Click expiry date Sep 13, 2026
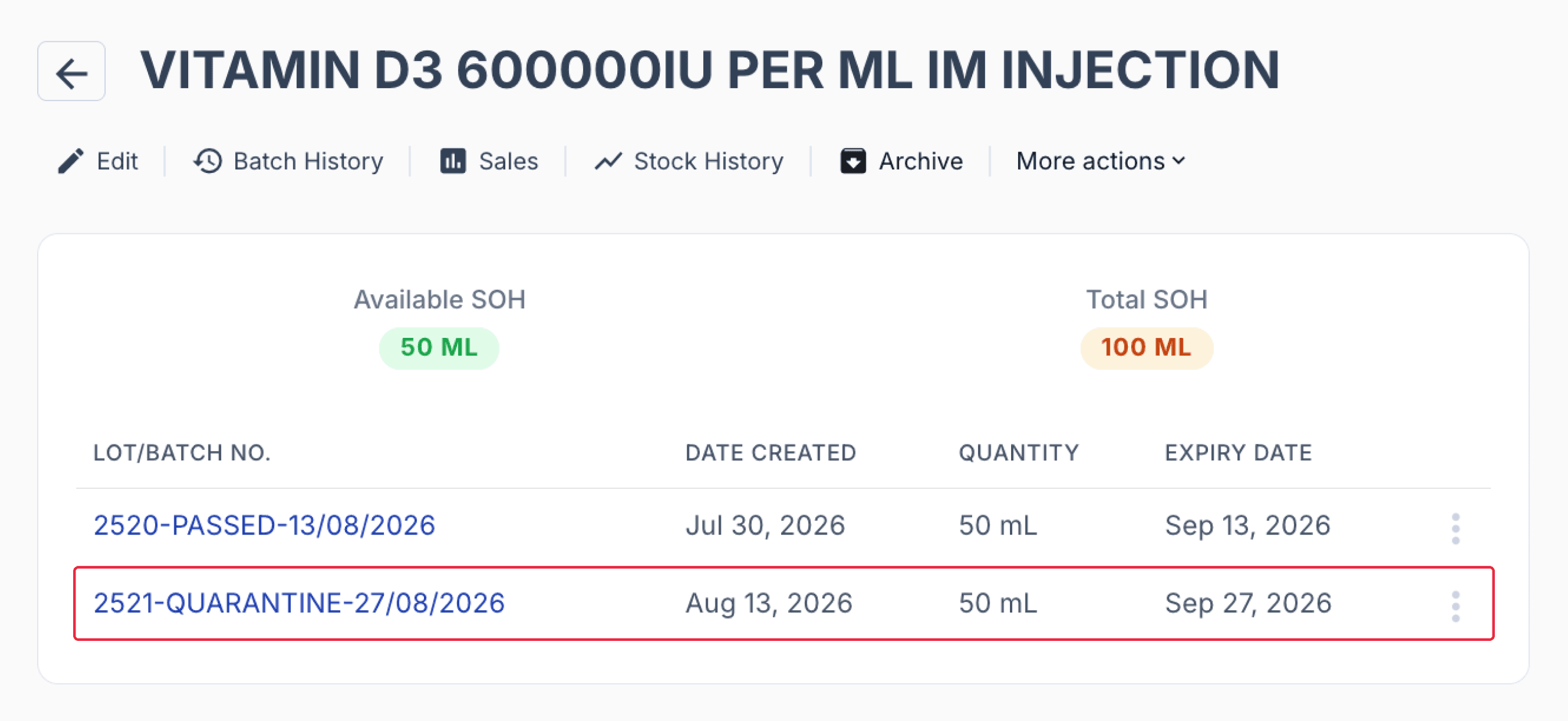This screenshot has width=1568, height=721. point(1248,525)
